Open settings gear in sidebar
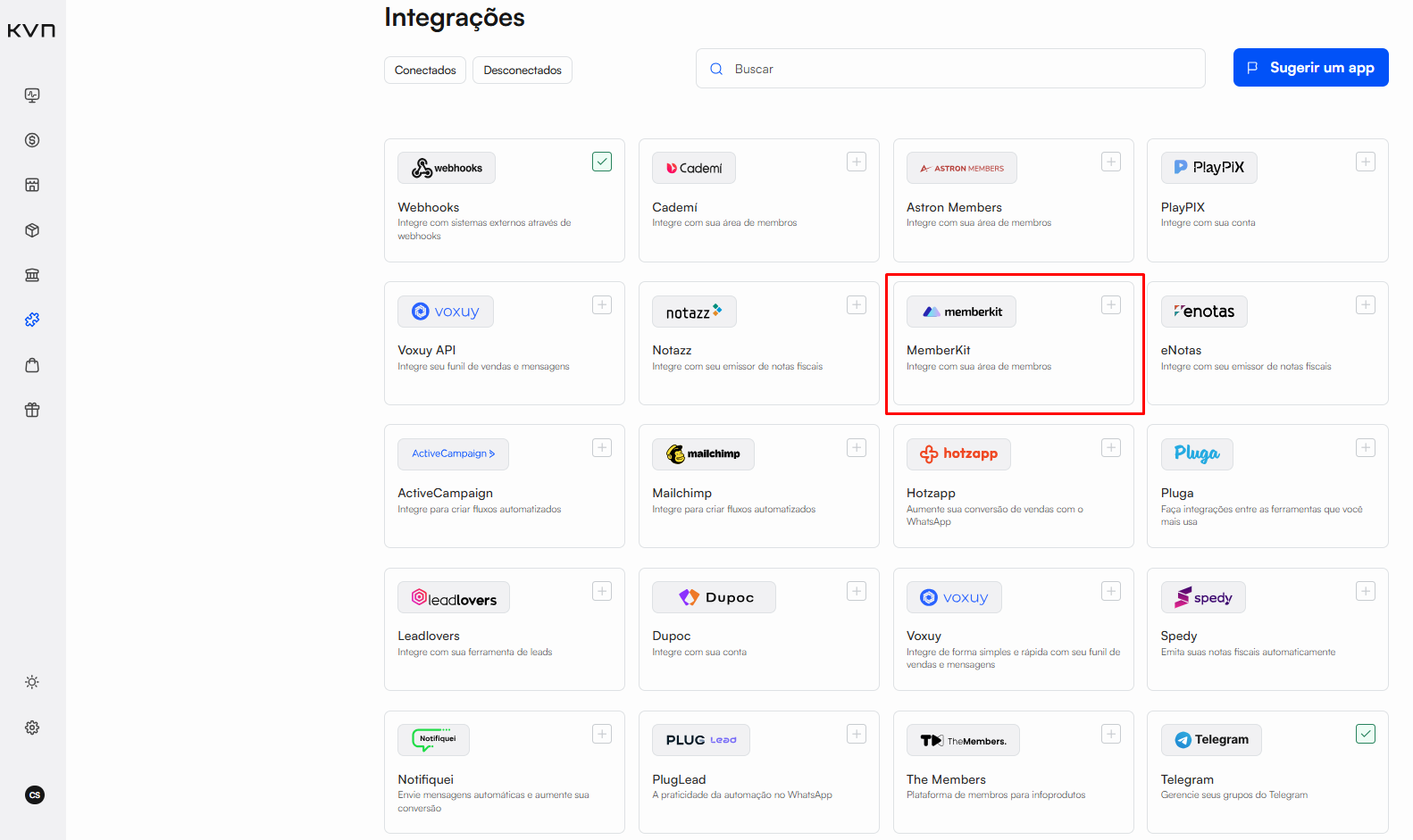The width and height of the screenshot is (1413, 840). click(32, 728)
